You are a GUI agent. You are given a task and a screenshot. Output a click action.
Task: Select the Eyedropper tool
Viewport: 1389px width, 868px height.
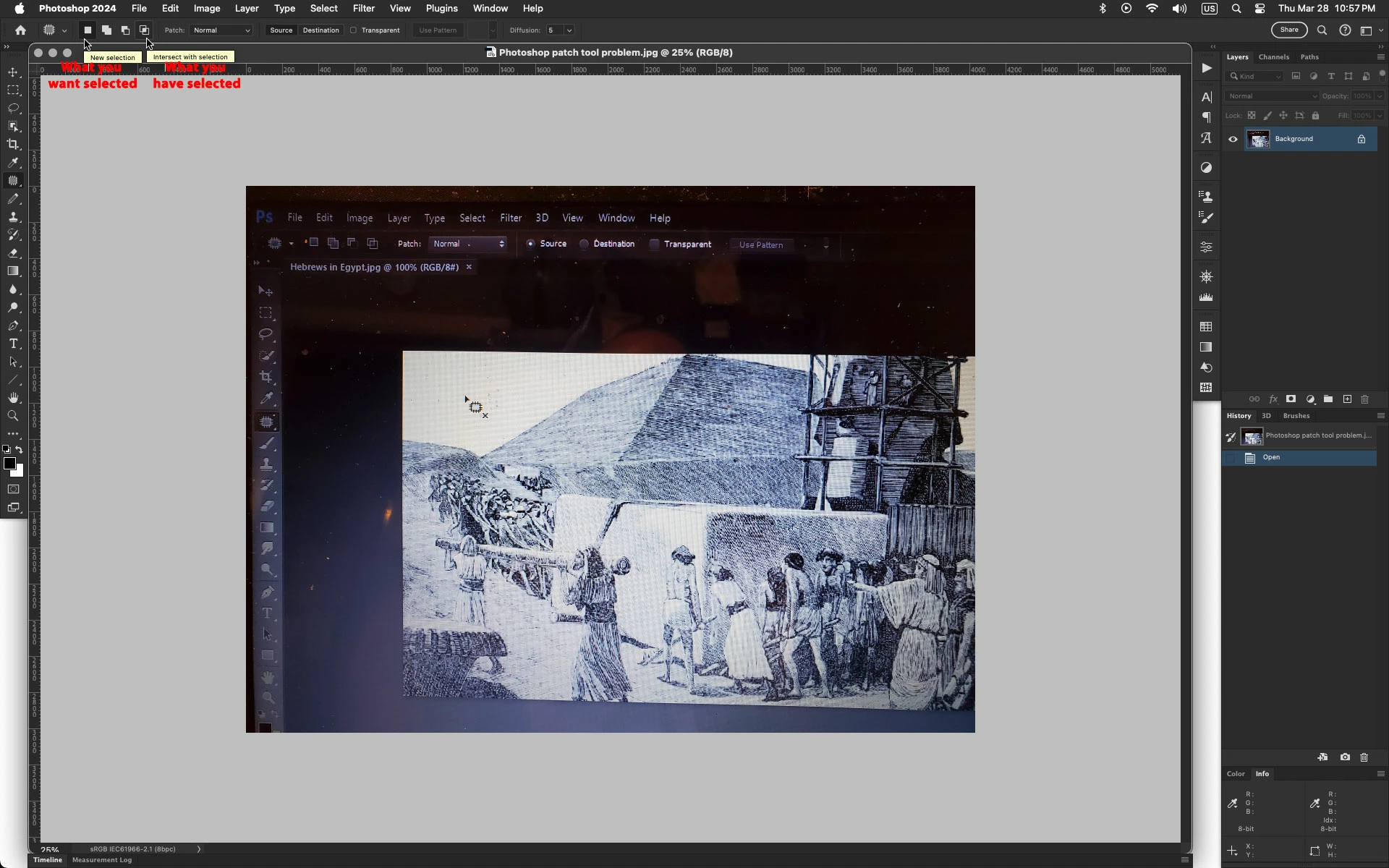(x=13, y=163)
